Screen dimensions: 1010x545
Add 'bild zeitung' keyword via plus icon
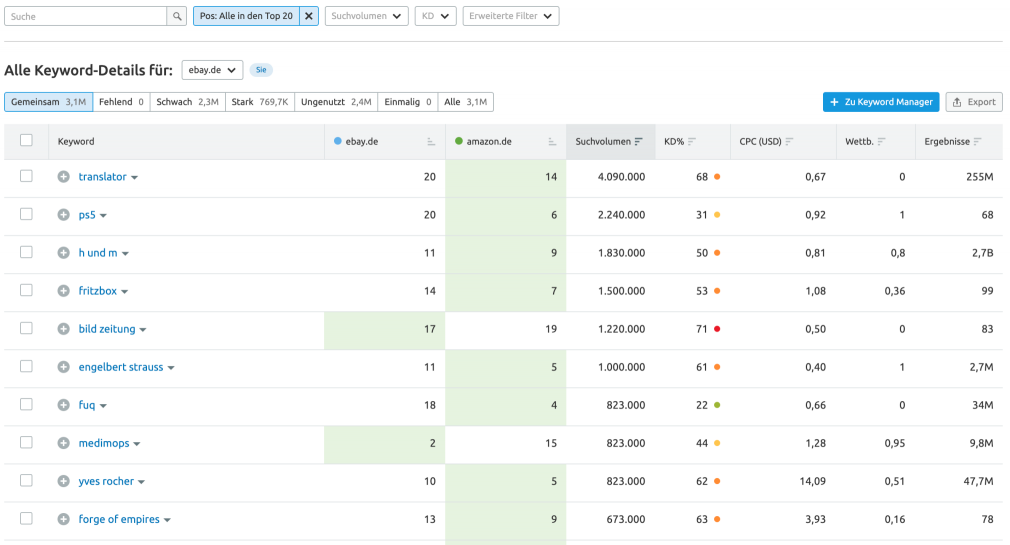(63, 329)
